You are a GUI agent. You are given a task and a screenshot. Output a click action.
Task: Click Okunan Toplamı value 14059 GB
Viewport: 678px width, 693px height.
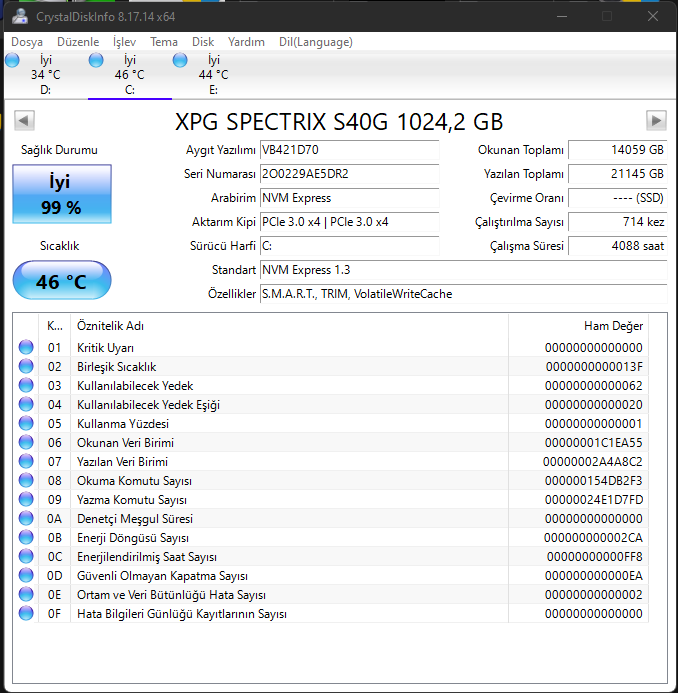pyautogui.click(x=617, y=150)
